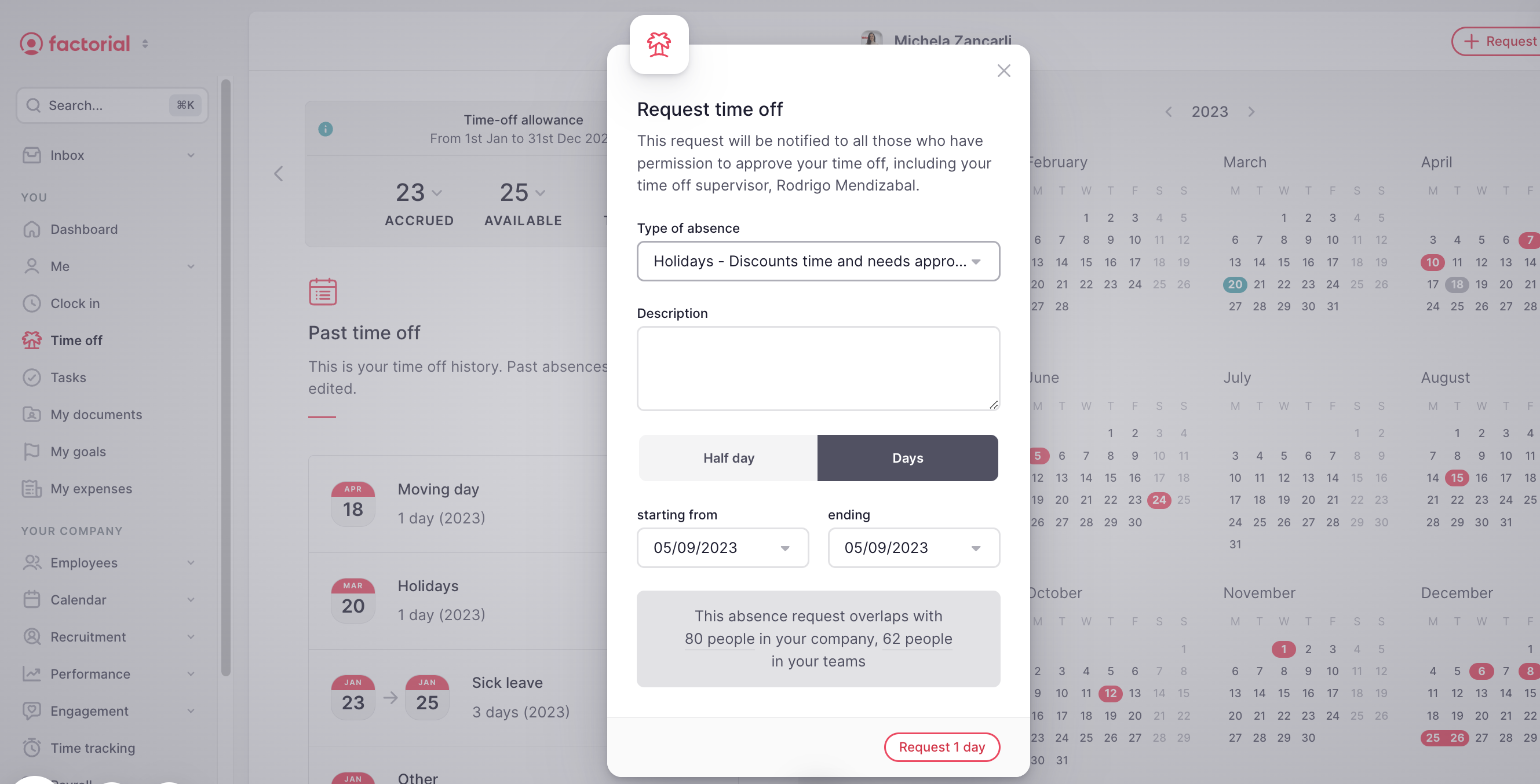Click the Search bar at top left

(112, 104)
